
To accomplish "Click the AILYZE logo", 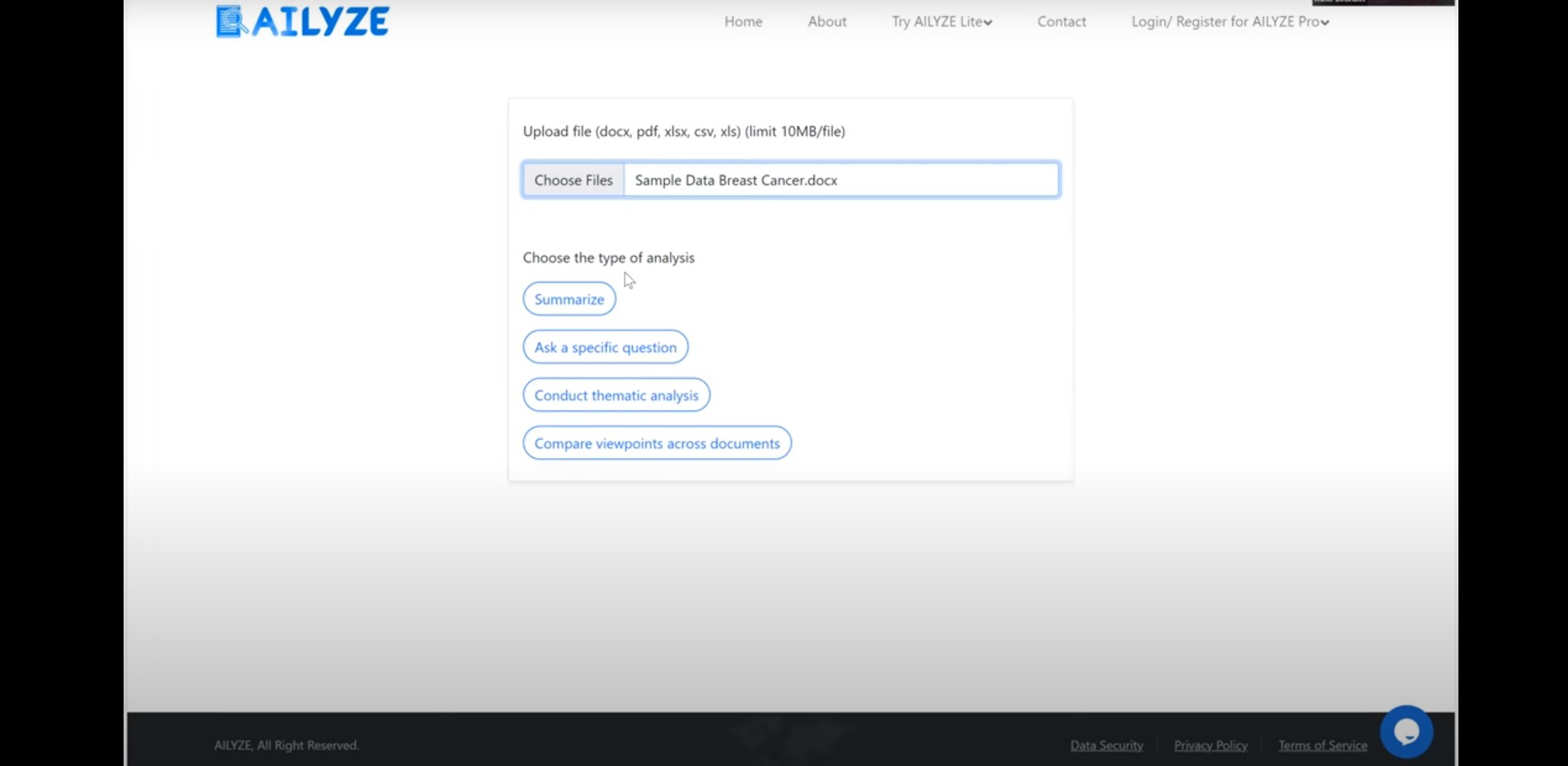I will point(302,21).
